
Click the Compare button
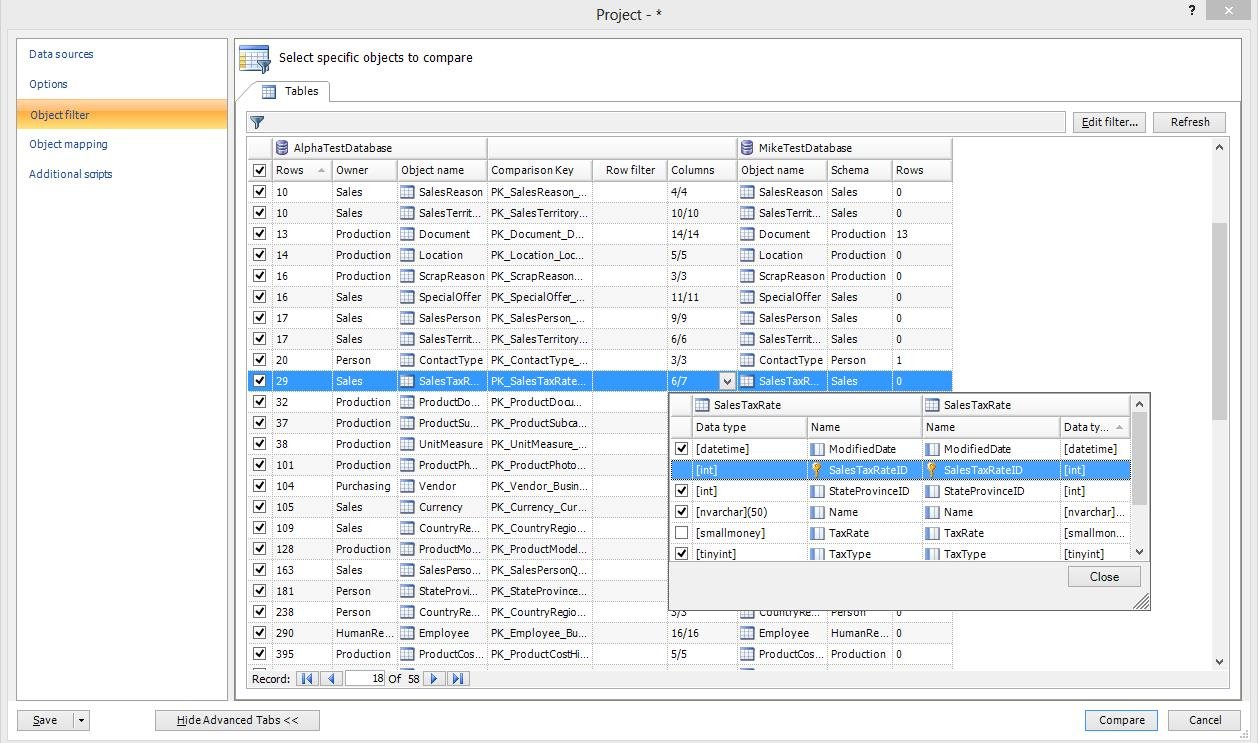click(1121, 720)
